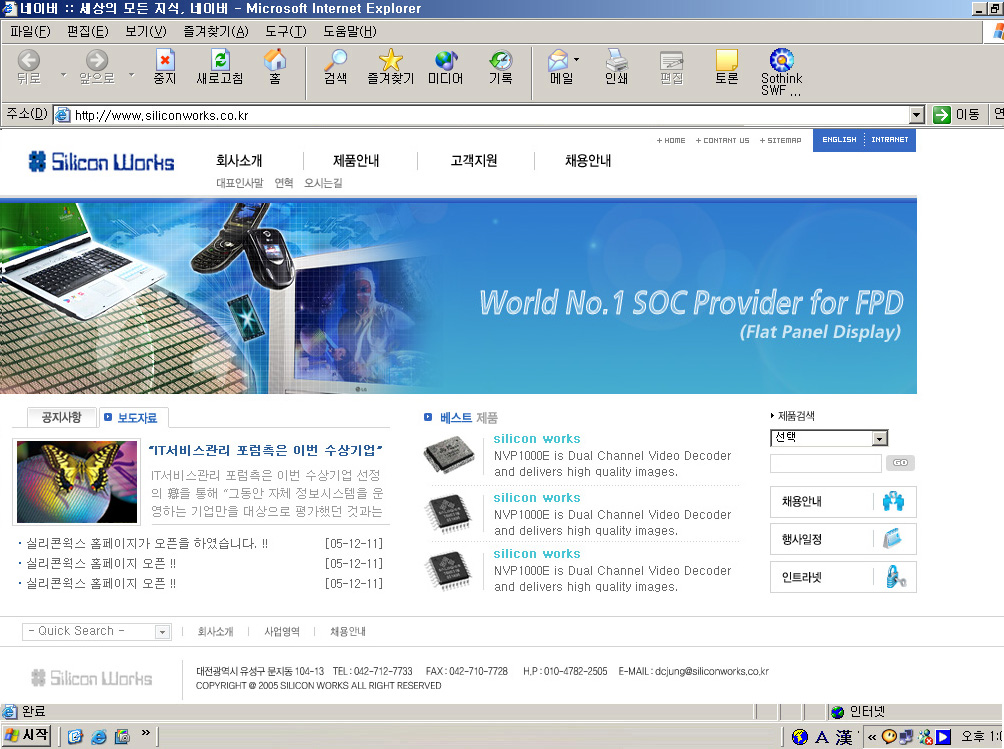This screenshot has width=1004, height=749.
Task: Expand the Quick Search dropdown
Action: [x=162, y=632]
